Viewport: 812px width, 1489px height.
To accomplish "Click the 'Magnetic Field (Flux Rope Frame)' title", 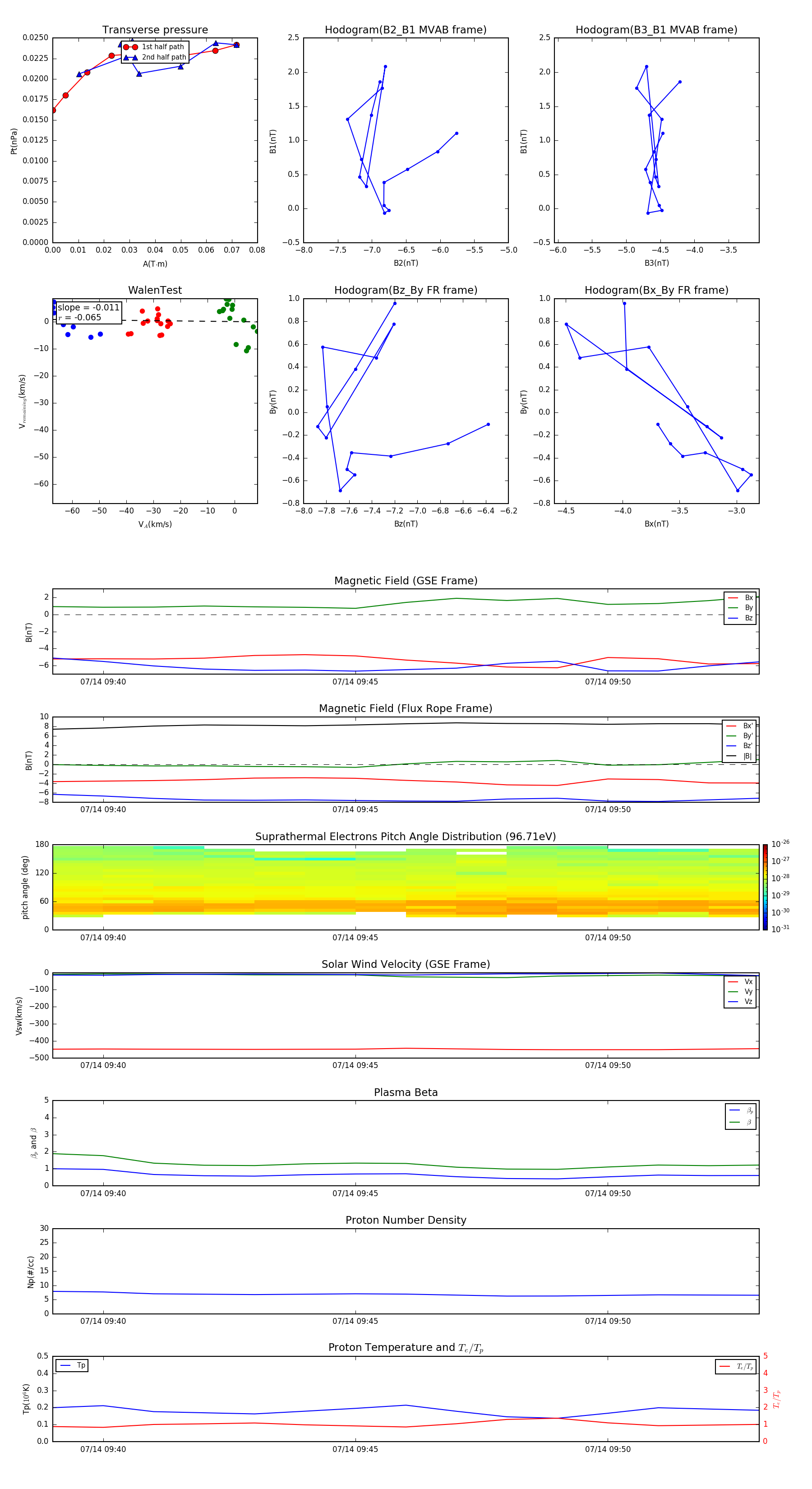I will pos(406,709).
